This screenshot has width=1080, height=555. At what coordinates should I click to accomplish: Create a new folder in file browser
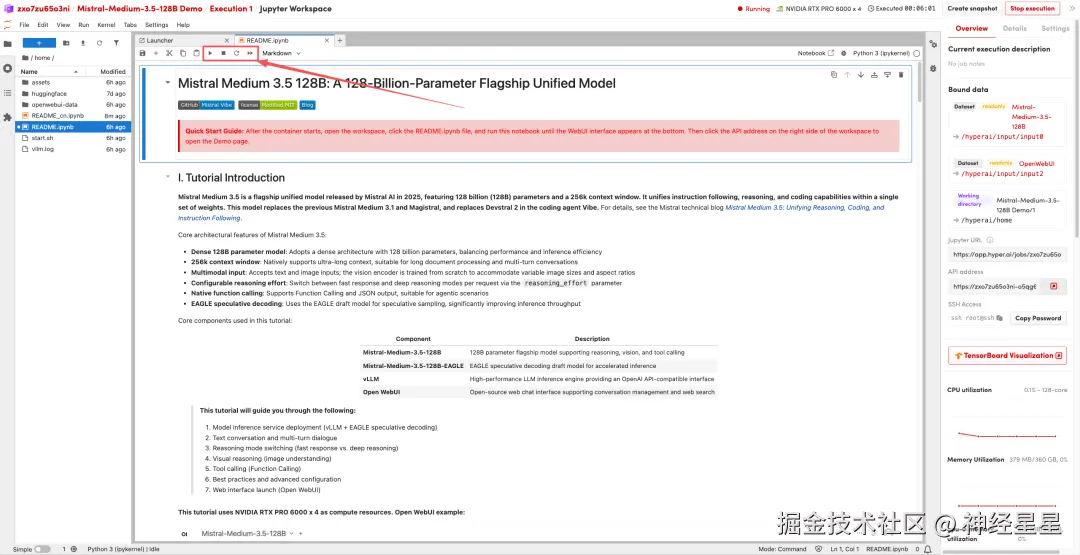point(66,43)
